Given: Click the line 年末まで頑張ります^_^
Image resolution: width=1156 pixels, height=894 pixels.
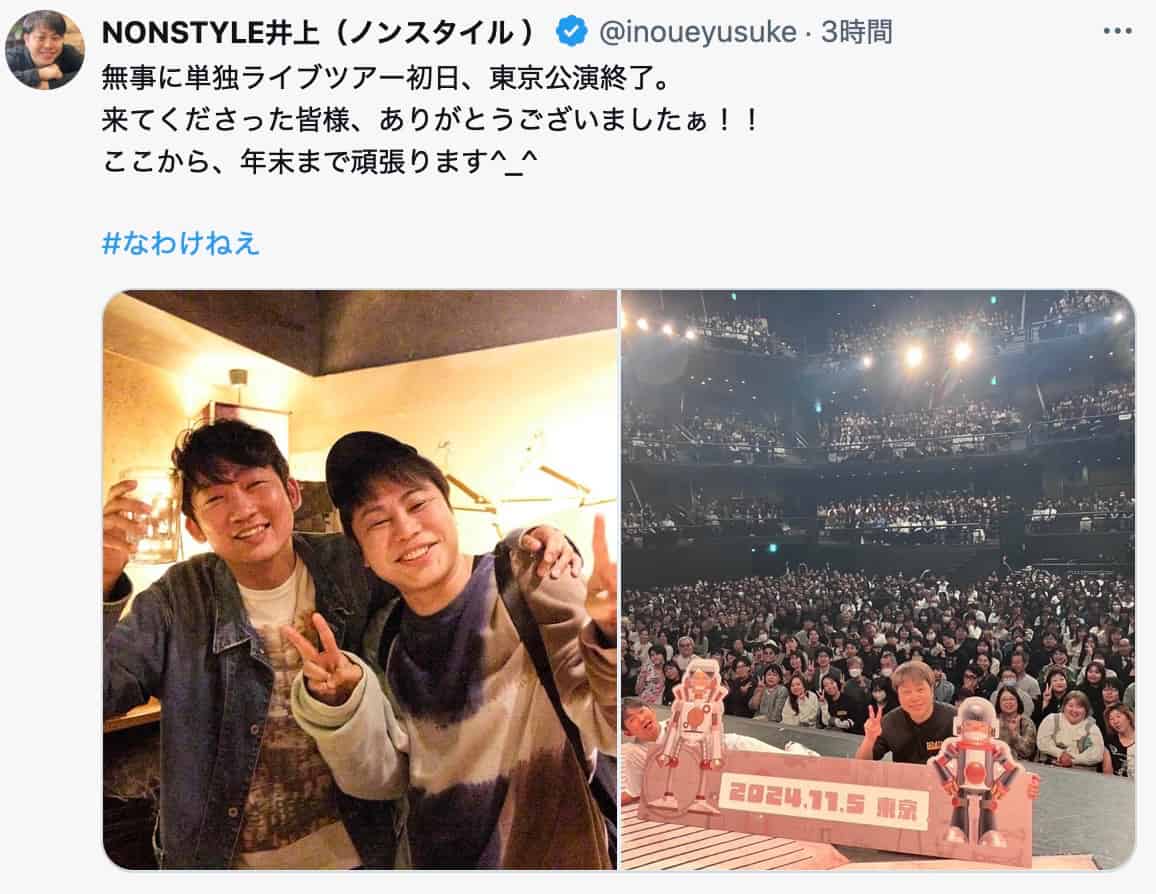Looking at the screenshot, I should click(321, 161).
